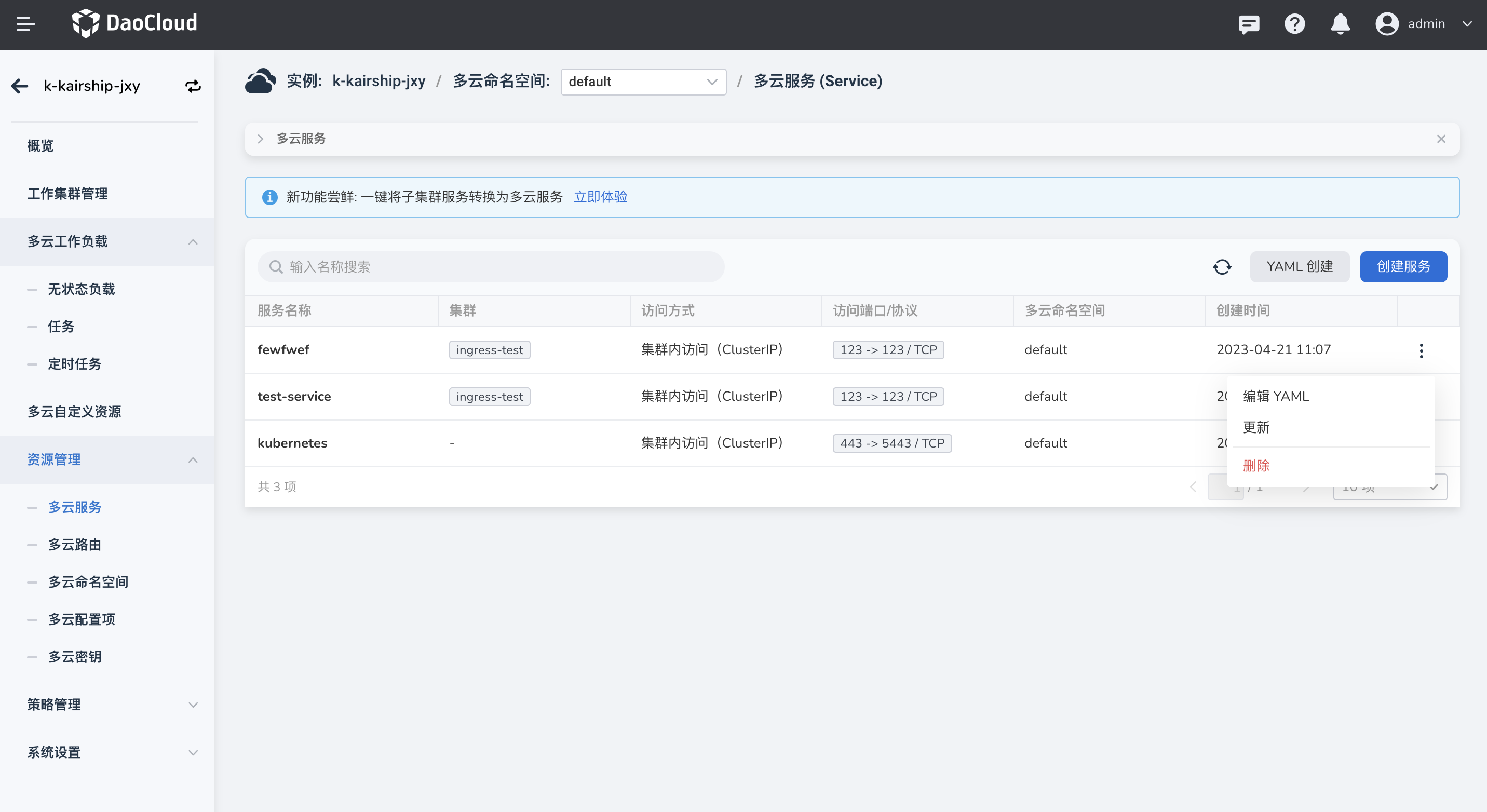Viewport: 1487px width, 812px height.
Task: Collapse the 资源管理 section
Action: [x=193, y=460]
